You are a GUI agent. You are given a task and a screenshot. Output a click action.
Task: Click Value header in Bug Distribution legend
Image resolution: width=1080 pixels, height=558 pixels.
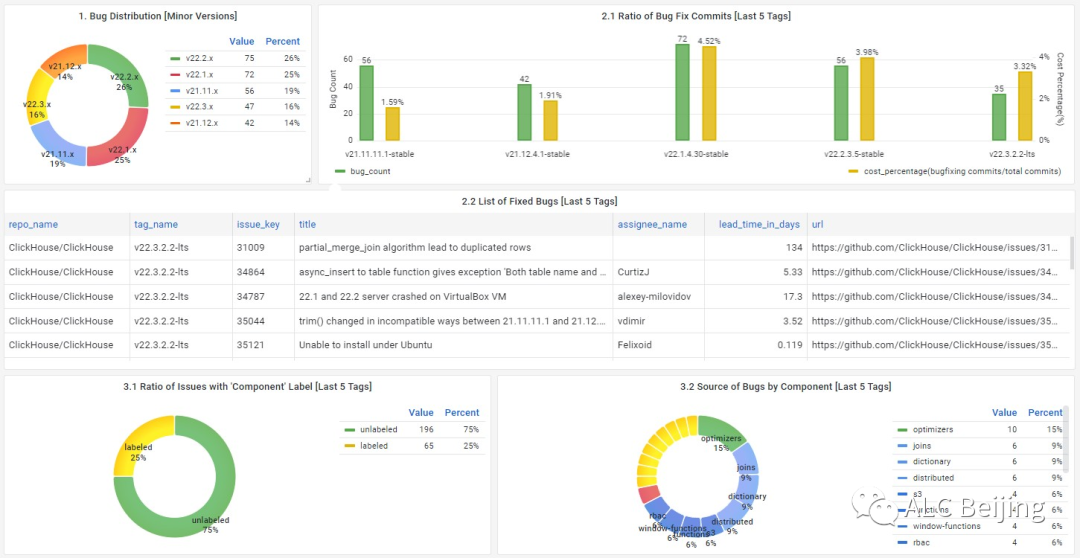242,41
